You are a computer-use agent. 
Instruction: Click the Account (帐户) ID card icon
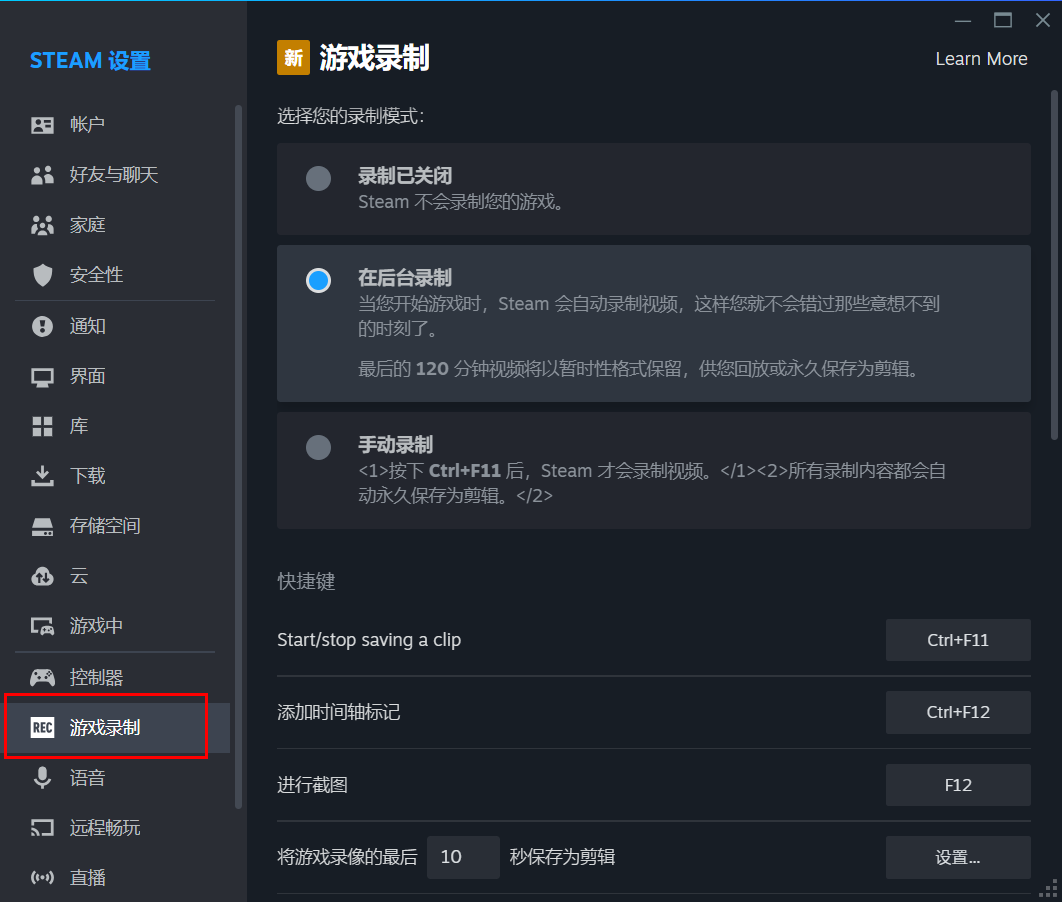(42, 125)
